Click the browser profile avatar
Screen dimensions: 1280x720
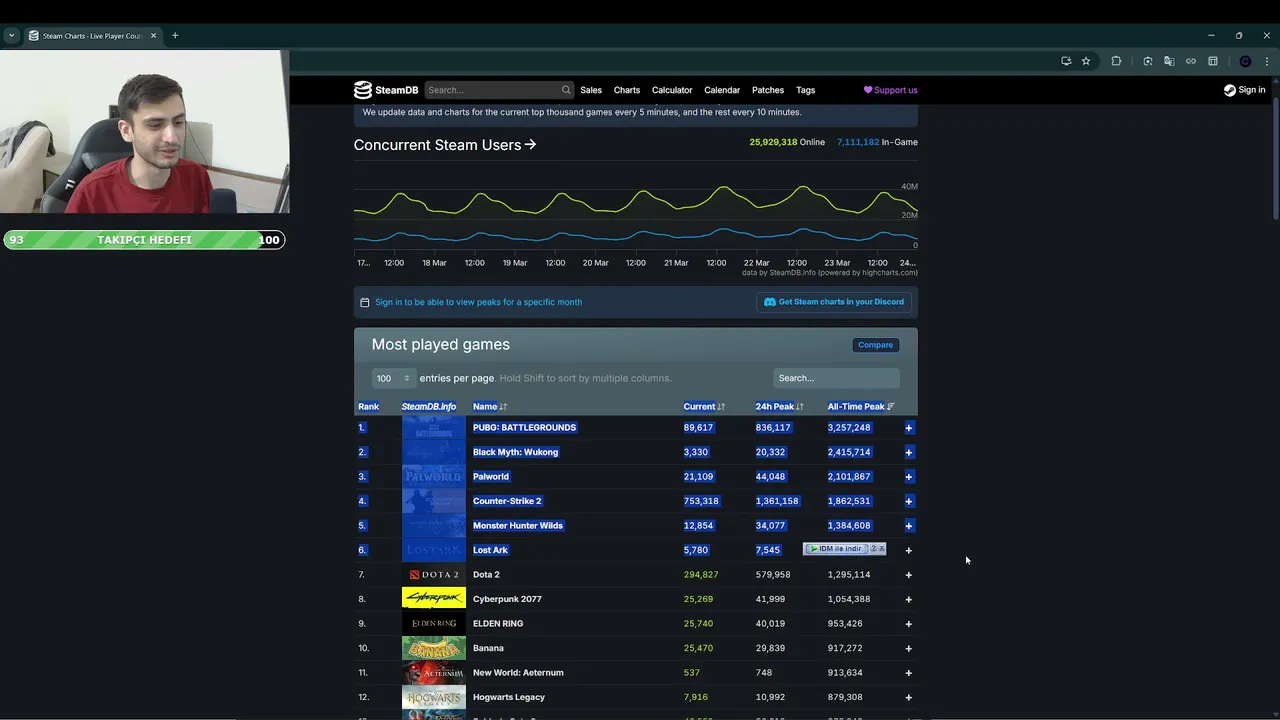click(x=1245, y=61)
